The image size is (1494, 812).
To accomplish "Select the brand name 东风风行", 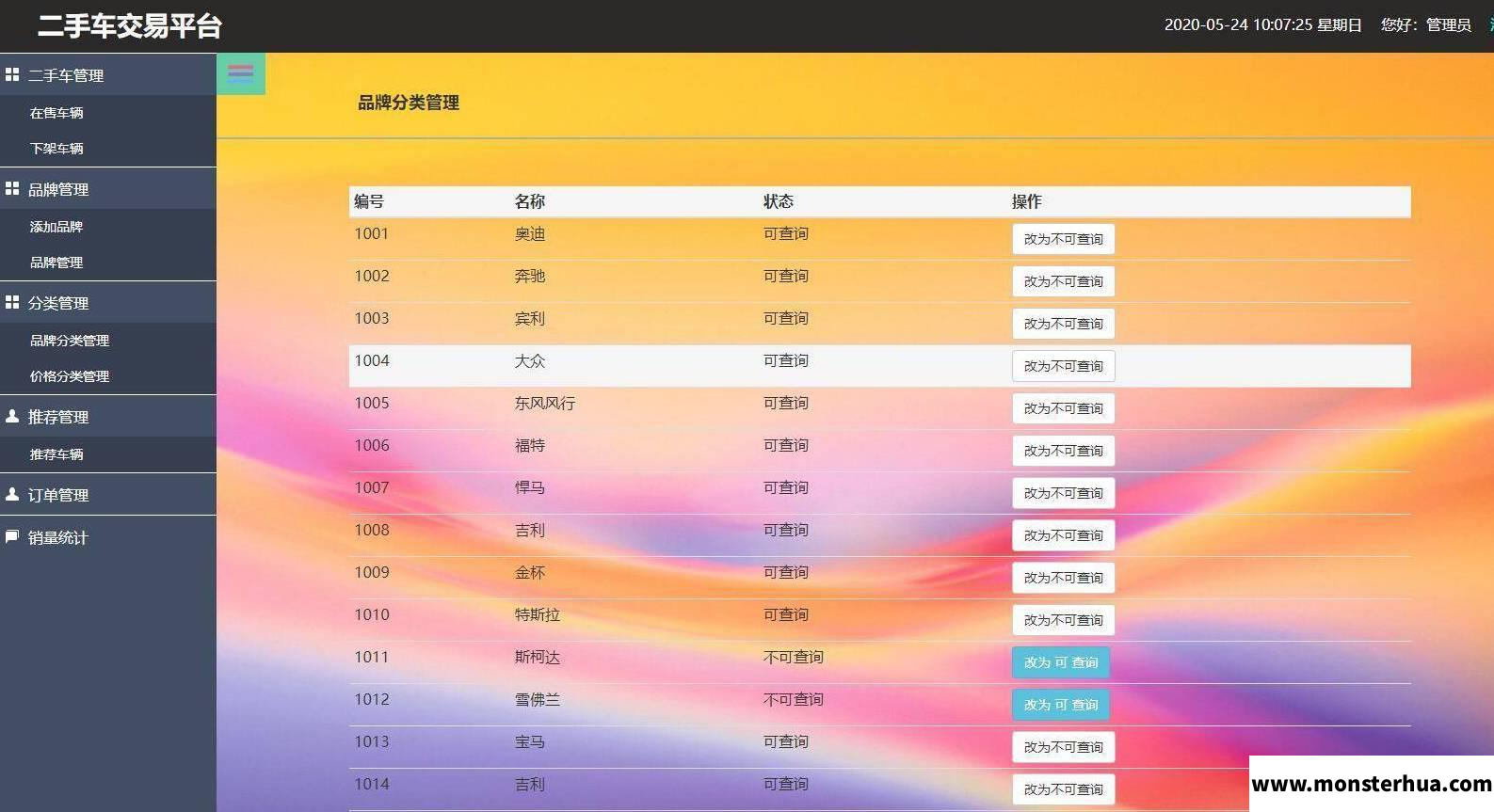I will [x=545, y=403].
